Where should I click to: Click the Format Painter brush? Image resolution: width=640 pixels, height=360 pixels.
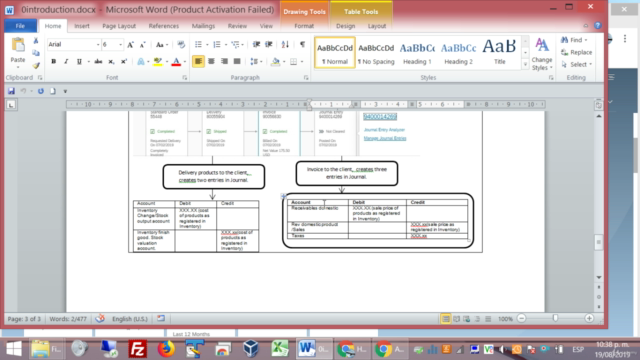36,65
